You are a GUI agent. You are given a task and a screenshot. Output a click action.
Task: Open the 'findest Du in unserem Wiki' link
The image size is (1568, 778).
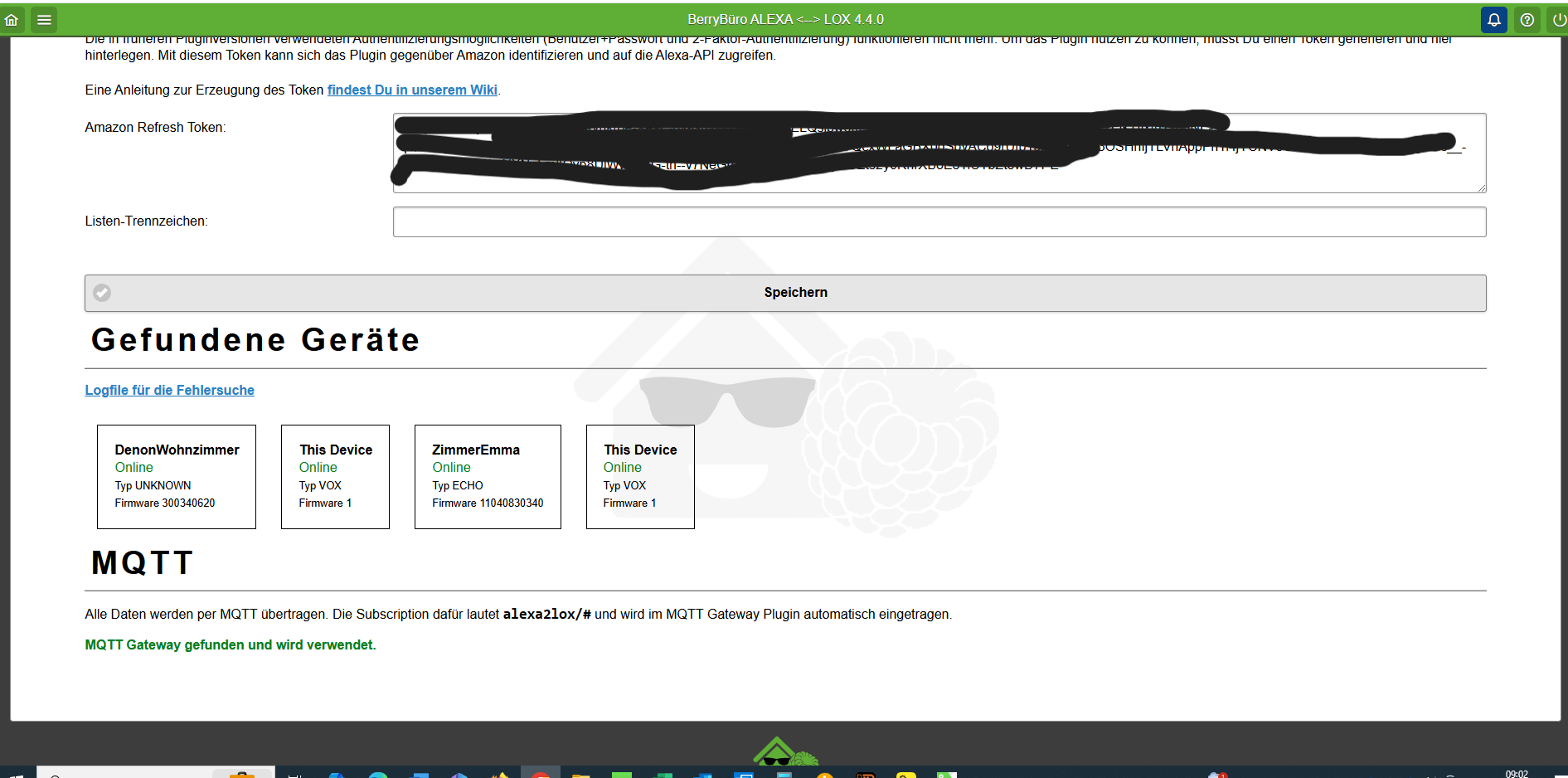[x=412, y=90]
